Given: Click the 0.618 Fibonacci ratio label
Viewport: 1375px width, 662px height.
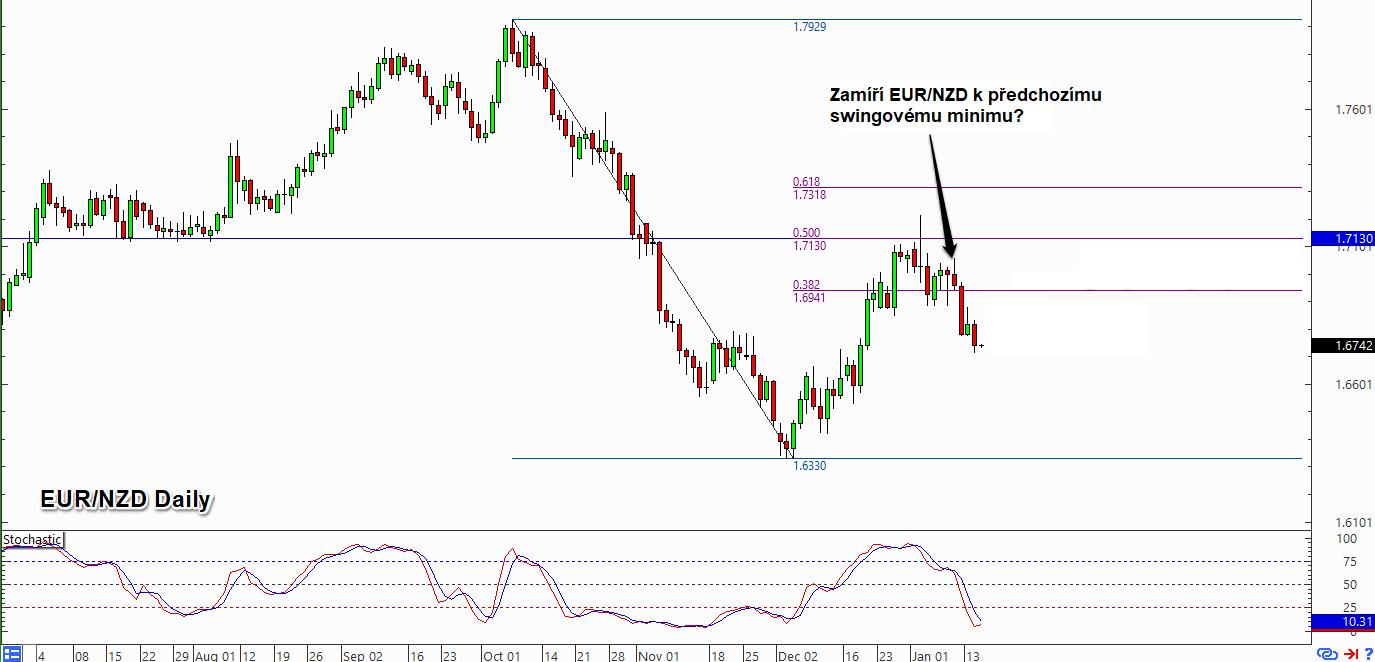Looking at the screenshot, I should click(x=806, y=182).
